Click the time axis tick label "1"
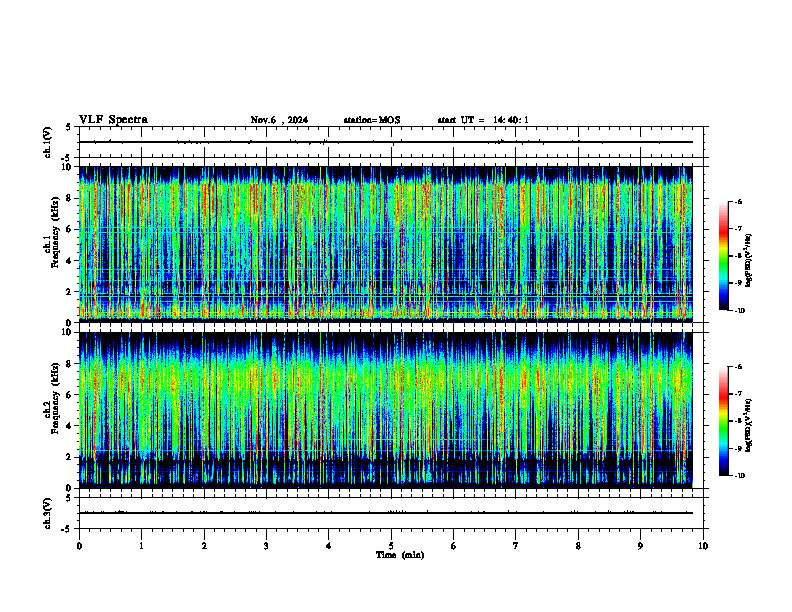The width and height of the screenshot is (792, 612). tap(141, 546)
